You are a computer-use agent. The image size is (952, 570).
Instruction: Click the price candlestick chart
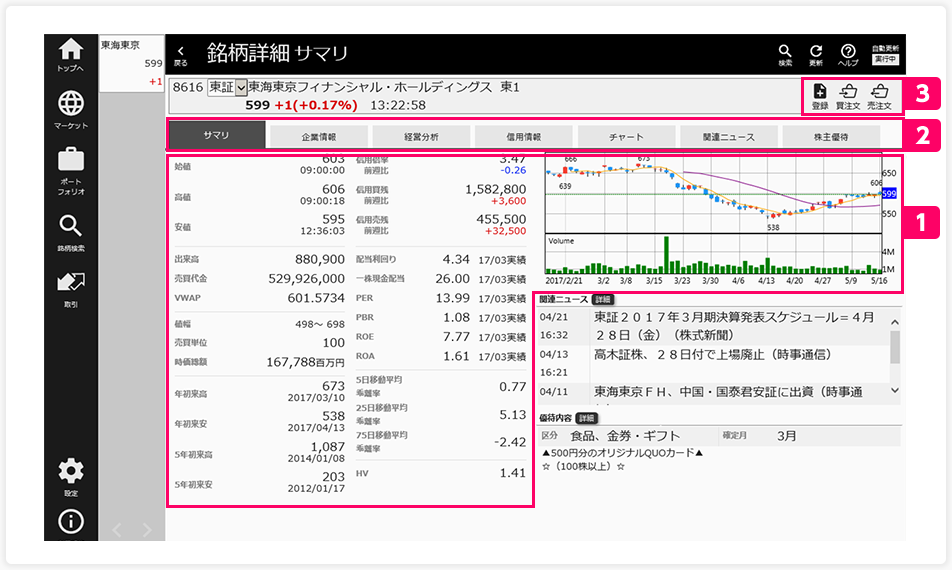coord(713,194)
